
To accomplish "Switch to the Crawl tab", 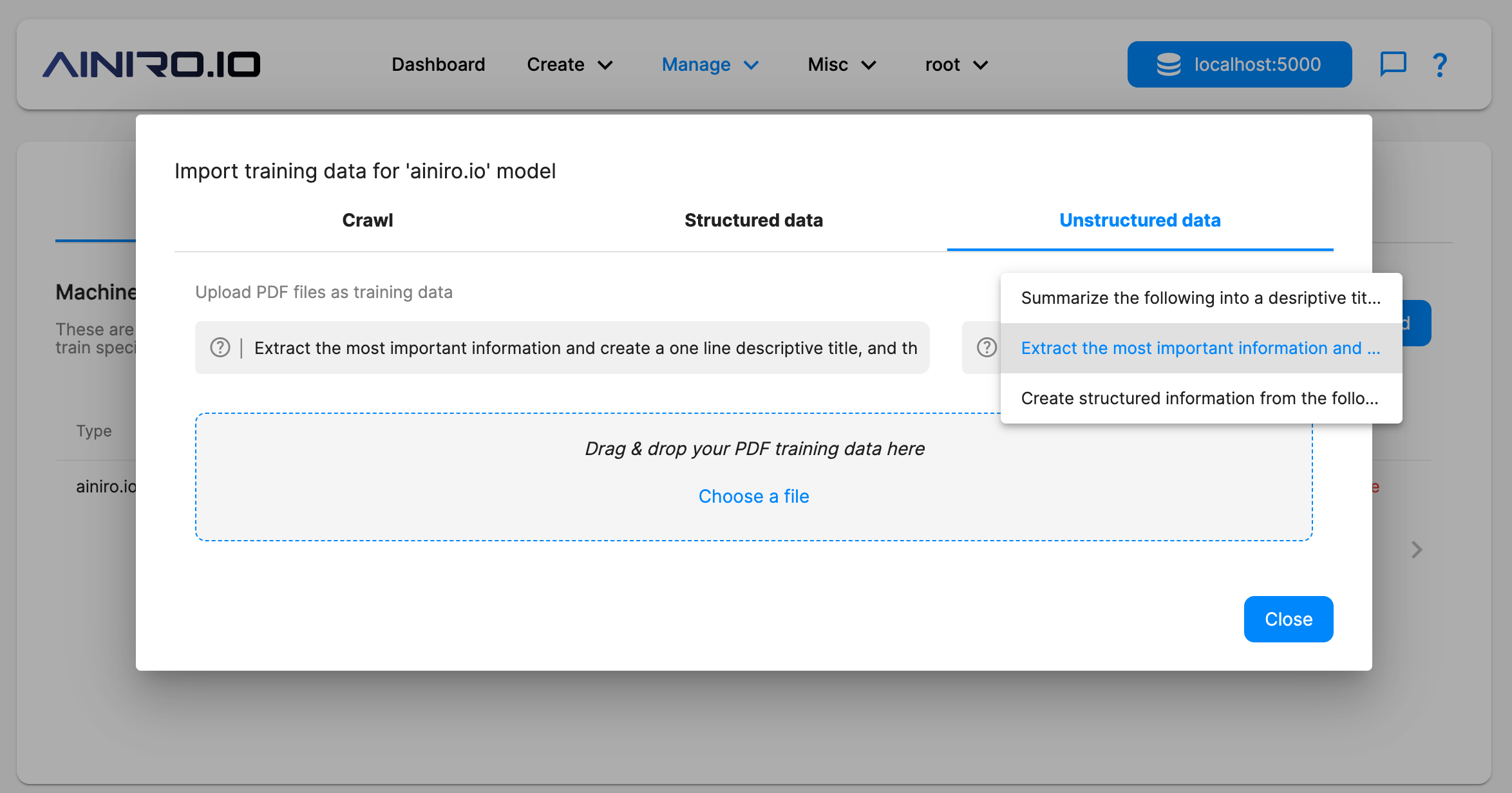I will pos(367,219).
